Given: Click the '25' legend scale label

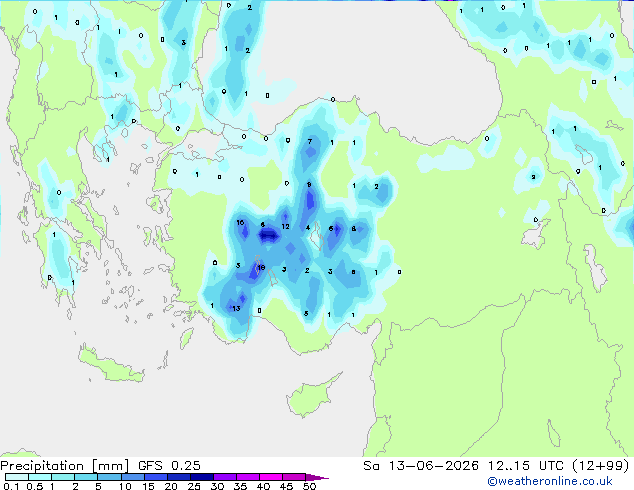Looking at the screenshot, I should [x=194, y=486].
